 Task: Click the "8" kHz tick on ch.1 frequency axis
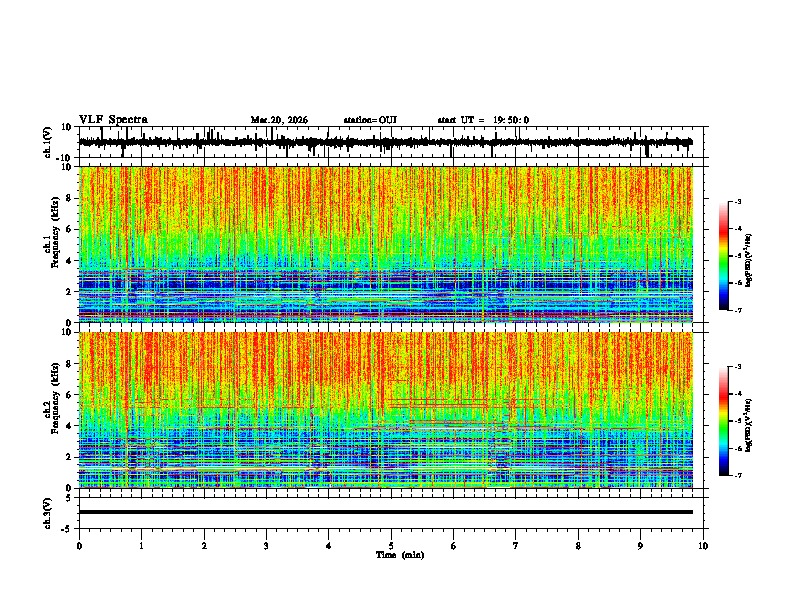coord(69,198)
